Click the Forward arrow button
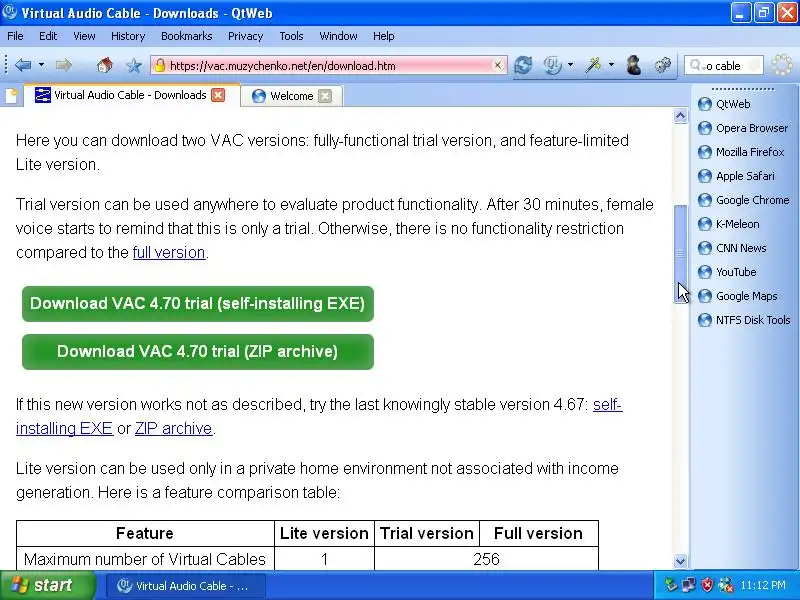The image size is (800, 600). tap(63, 65)
